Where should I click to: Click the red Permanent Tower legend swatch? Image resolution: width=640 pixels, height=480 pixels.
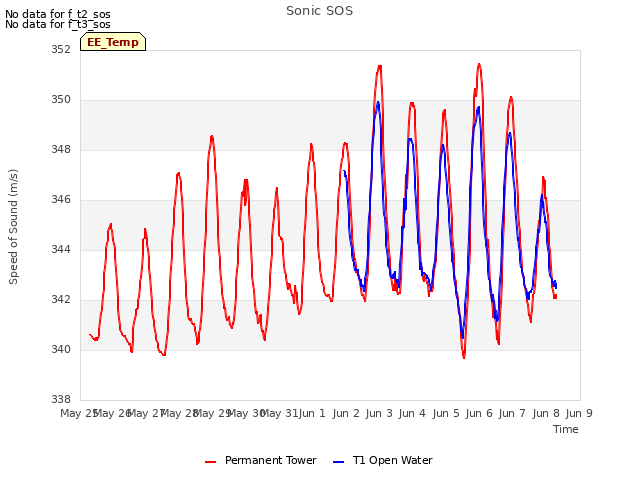(211, 462)
